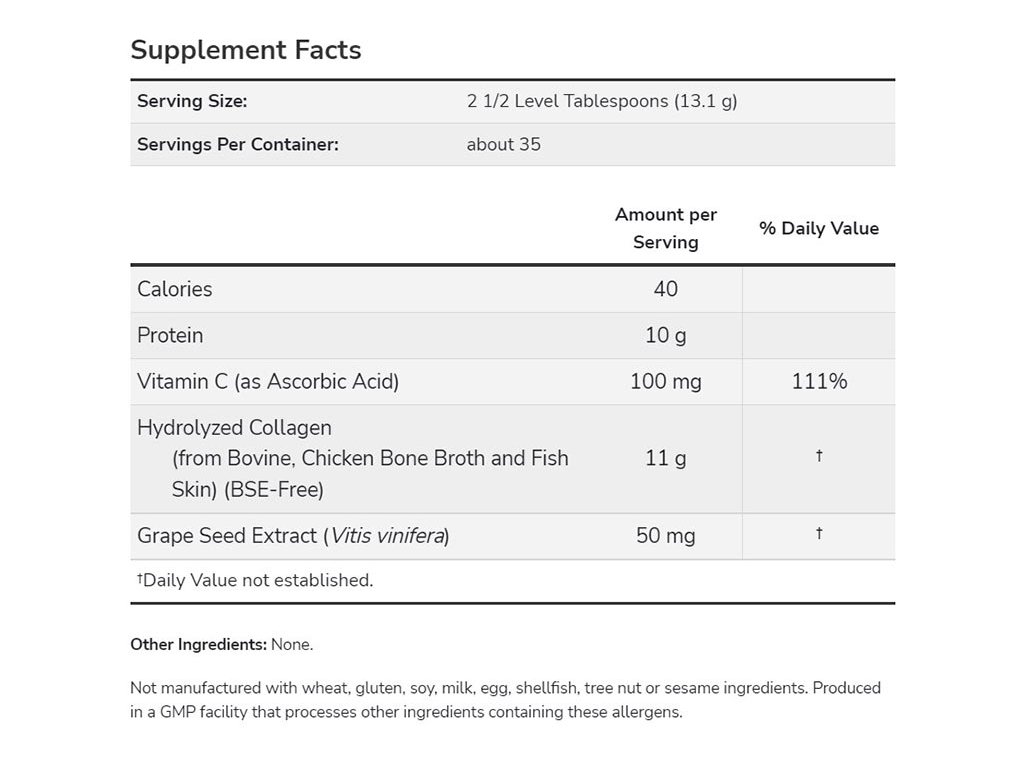Viewport: 1024px width, 768px height.
Task: Click the Supplement Facts heading
Action: tap(246, 50)
